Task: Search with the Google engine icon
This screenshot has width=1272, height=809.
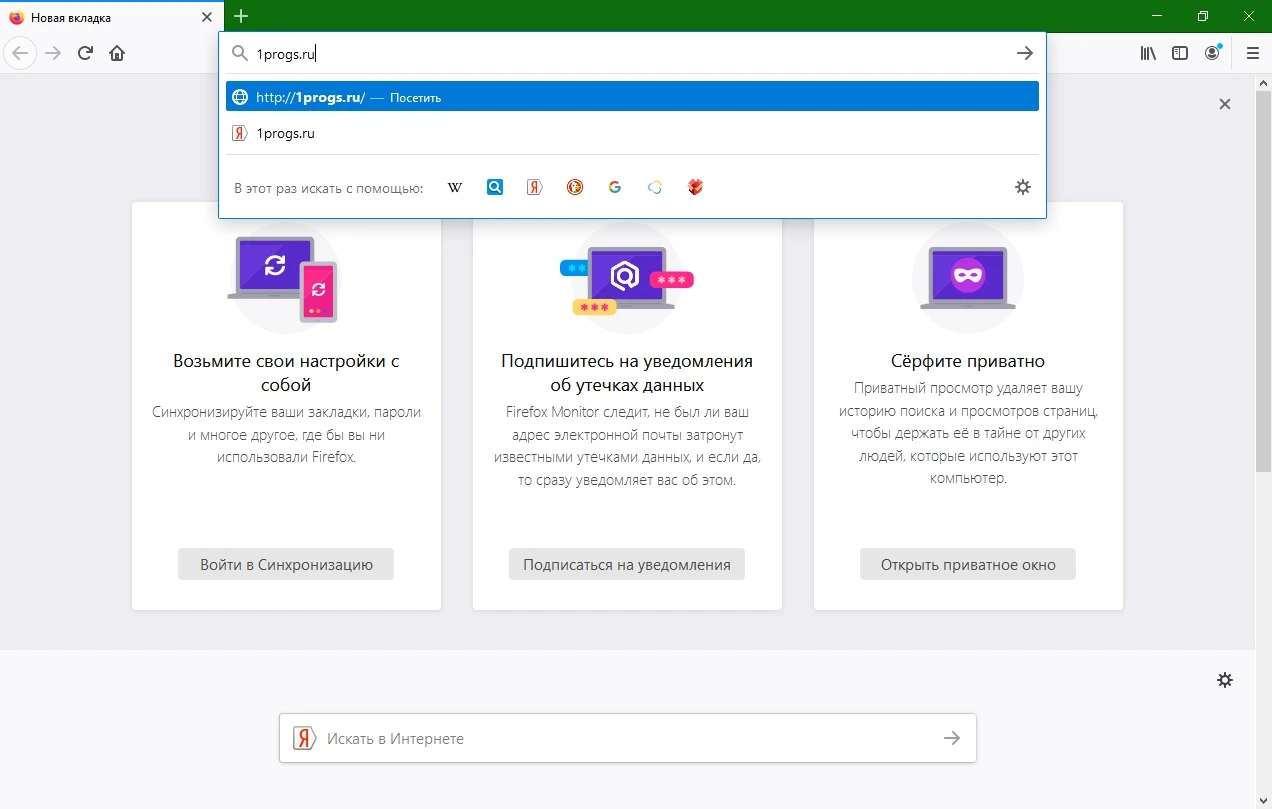Action: [x=615, y=187]
